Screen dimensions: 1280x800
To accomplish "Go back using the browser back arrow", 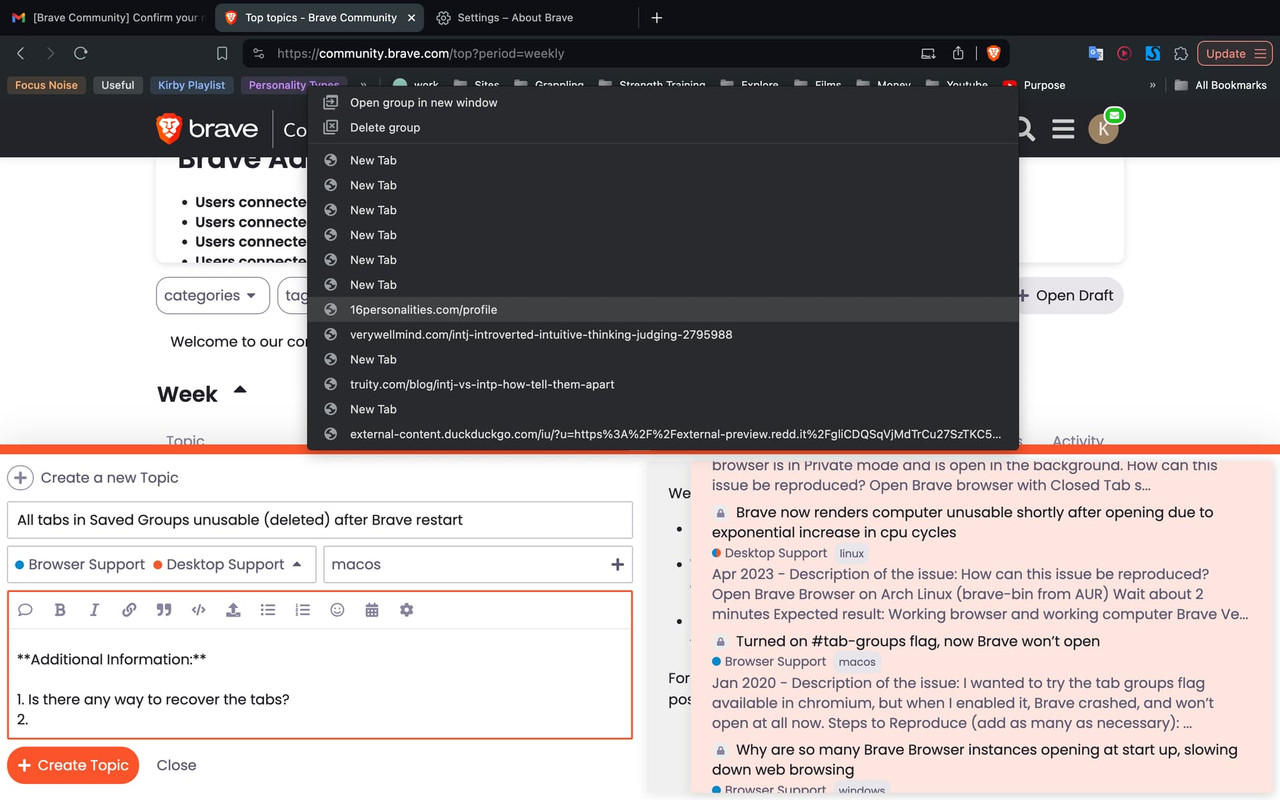I will point(21,53).
